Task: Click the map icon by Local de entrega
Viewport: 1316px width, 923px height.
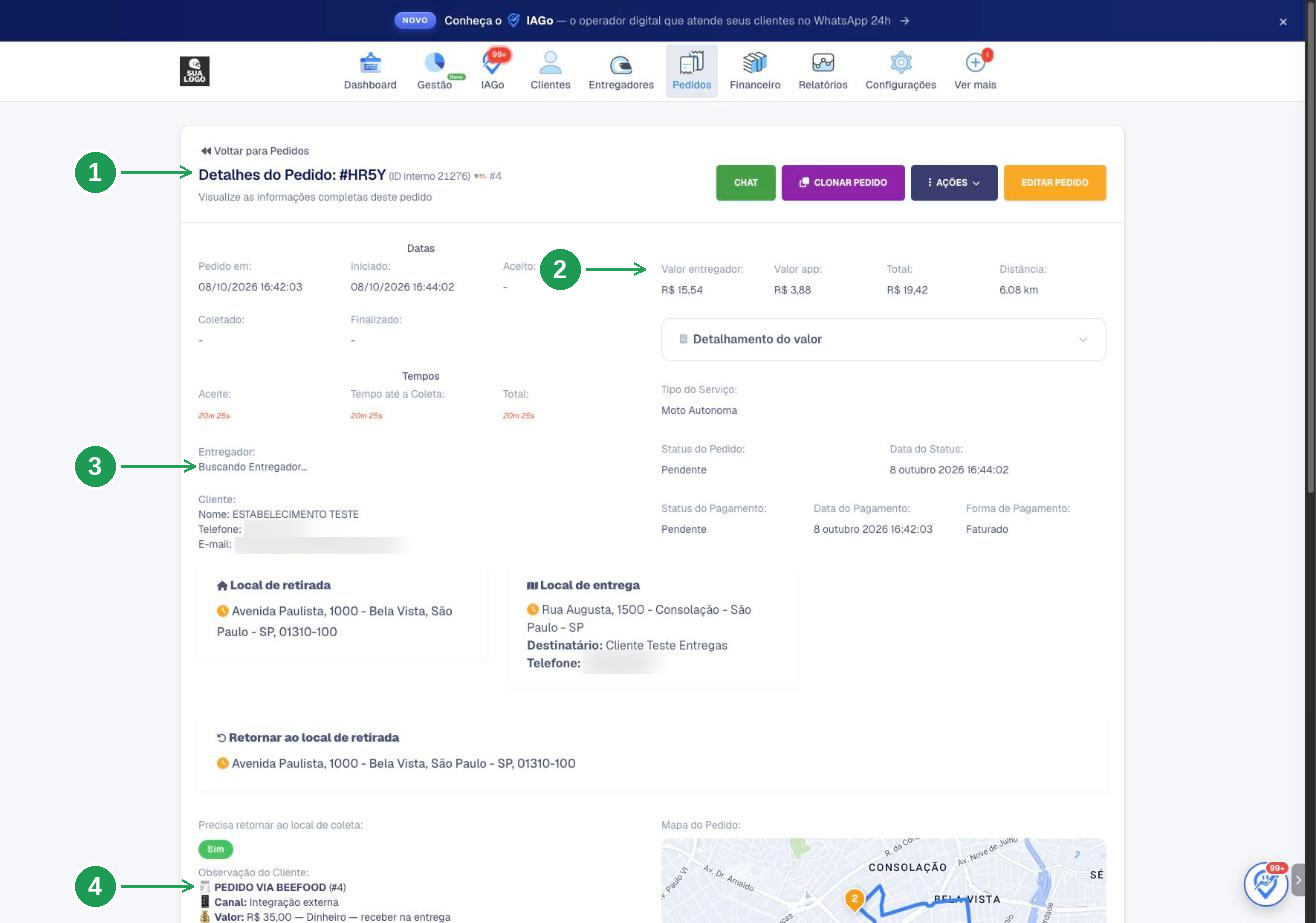Action: (x=532, y=585)
